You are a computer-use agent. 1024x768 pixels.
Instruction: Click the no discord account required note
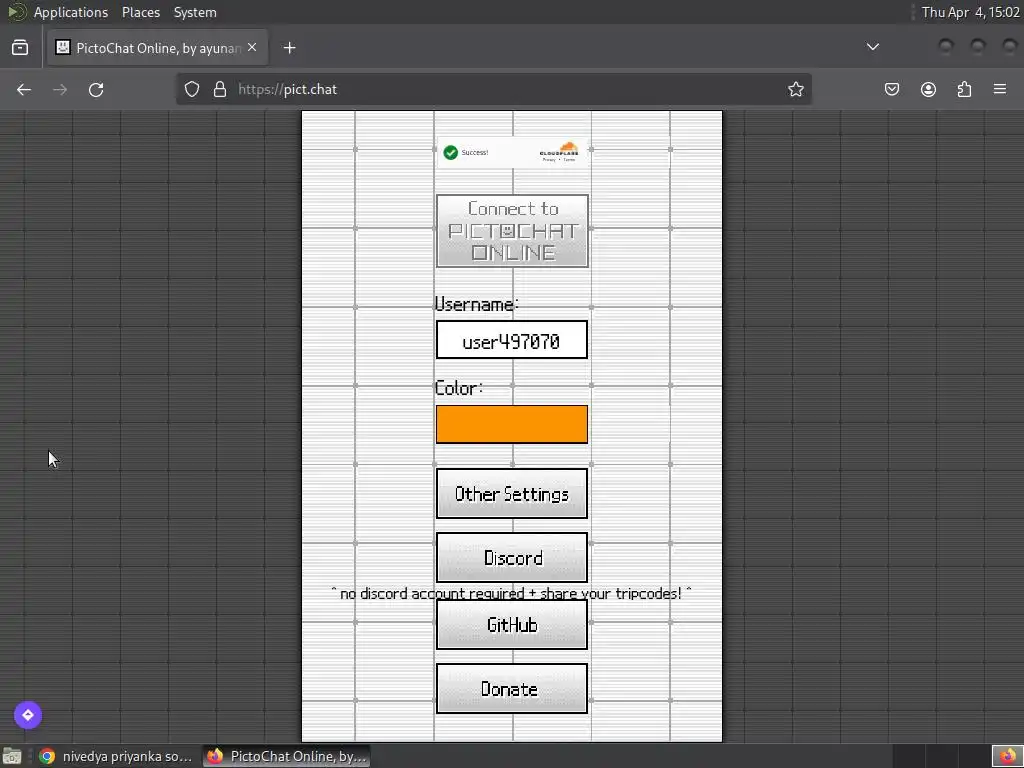(x=511, y=593)
